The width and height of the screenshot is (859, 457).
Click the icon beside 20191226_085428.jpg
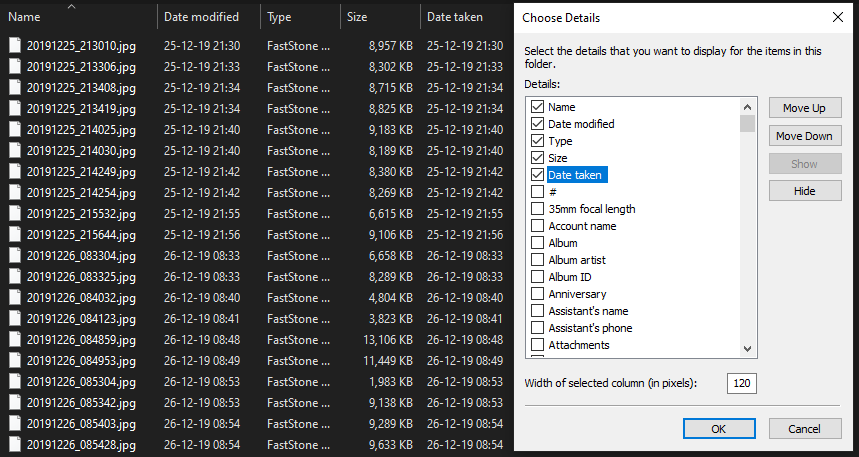[15, 444]
